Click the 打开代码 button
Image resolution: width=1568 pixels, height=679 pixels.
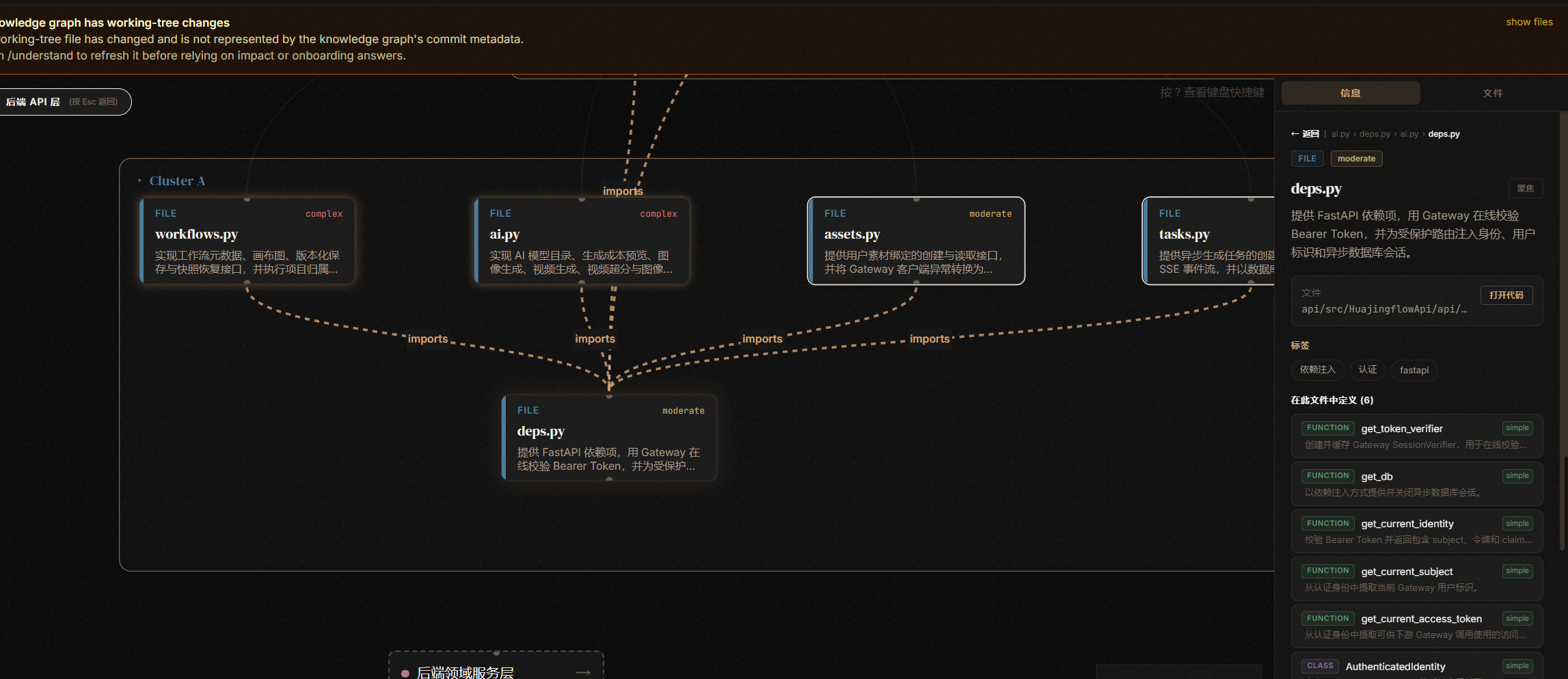(1506, 295)
